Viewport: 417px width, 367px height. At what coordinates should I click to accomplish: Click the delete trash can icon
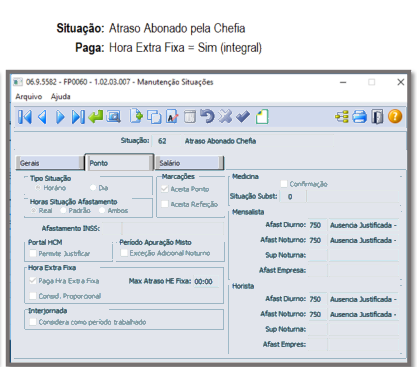click(190, 117)
